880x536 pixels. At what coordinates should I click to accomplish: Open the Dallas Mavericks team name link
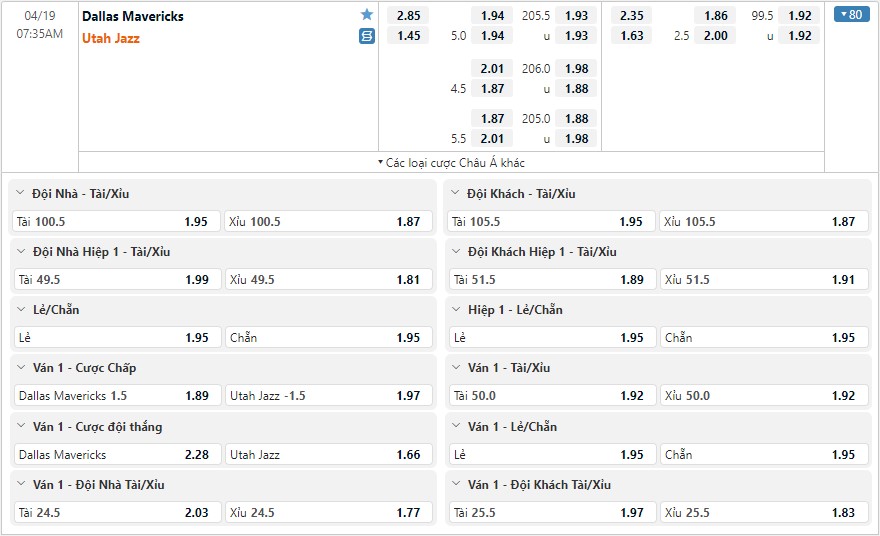click(x=132, y=16)
